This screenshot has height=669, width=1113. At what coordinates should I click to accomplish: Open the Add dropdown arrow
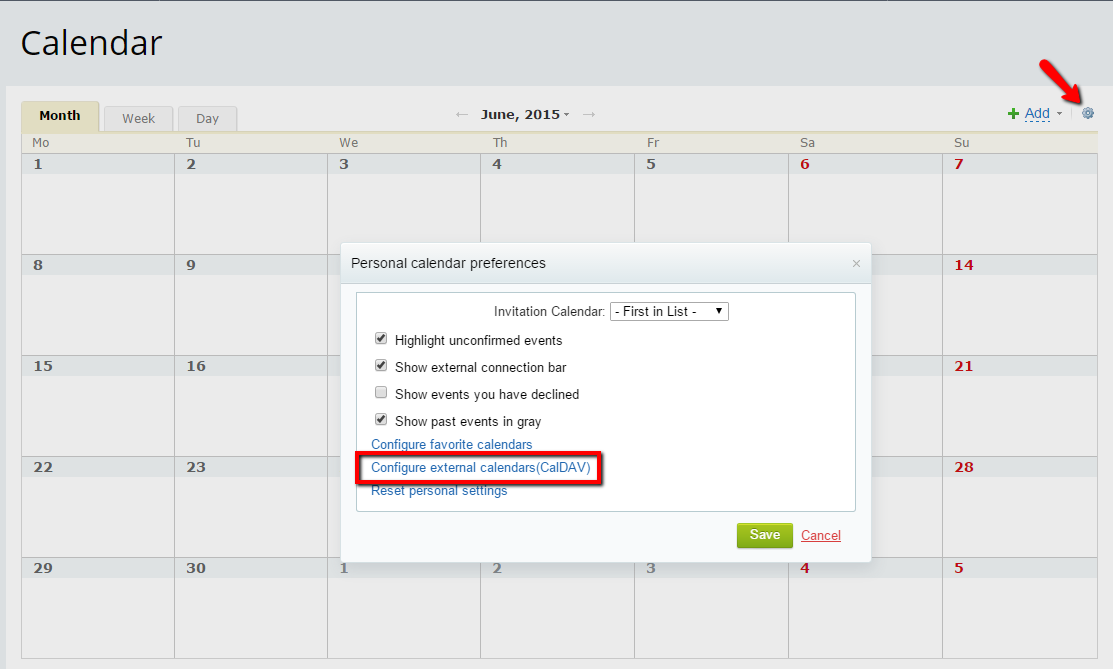point(1058,114)
